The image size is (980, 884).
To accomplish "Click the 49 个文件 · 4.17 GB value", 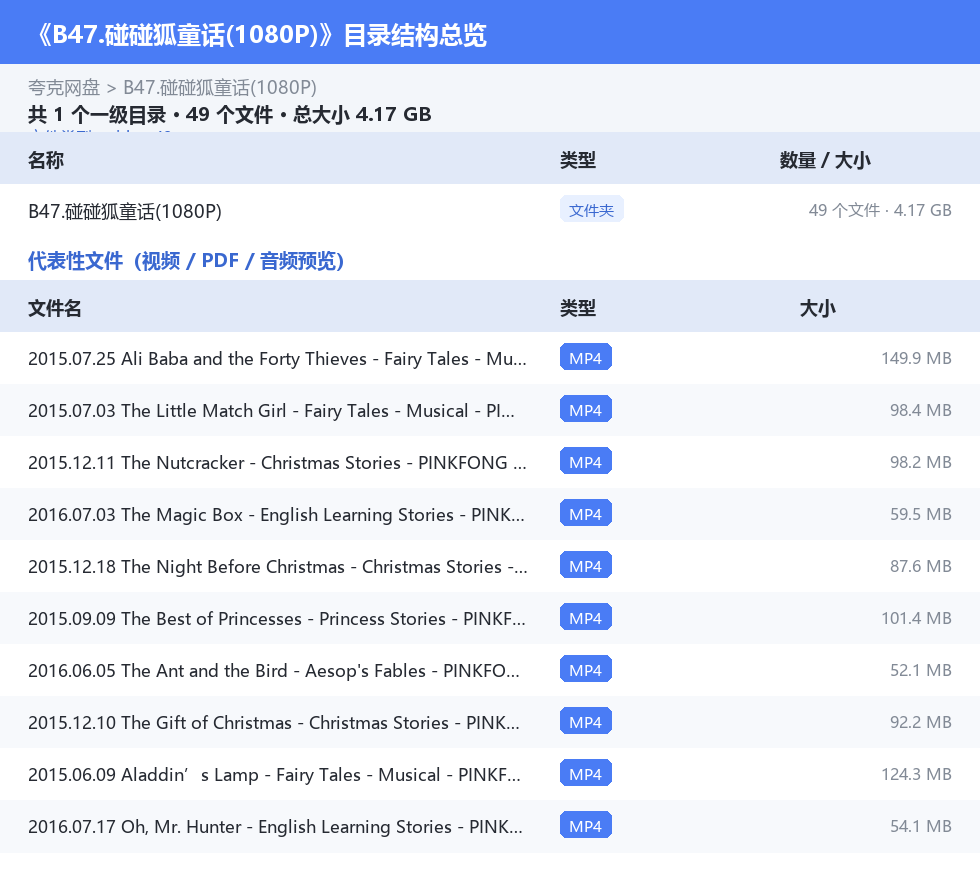I will pyautogui.click(x=880, y=210).
